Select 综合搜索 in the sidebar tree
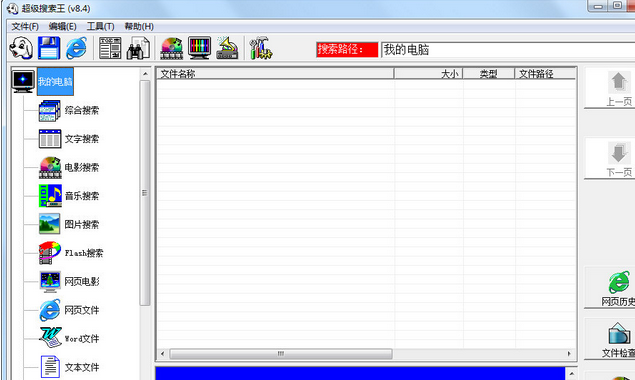635x380 pixels. [81, 111]
